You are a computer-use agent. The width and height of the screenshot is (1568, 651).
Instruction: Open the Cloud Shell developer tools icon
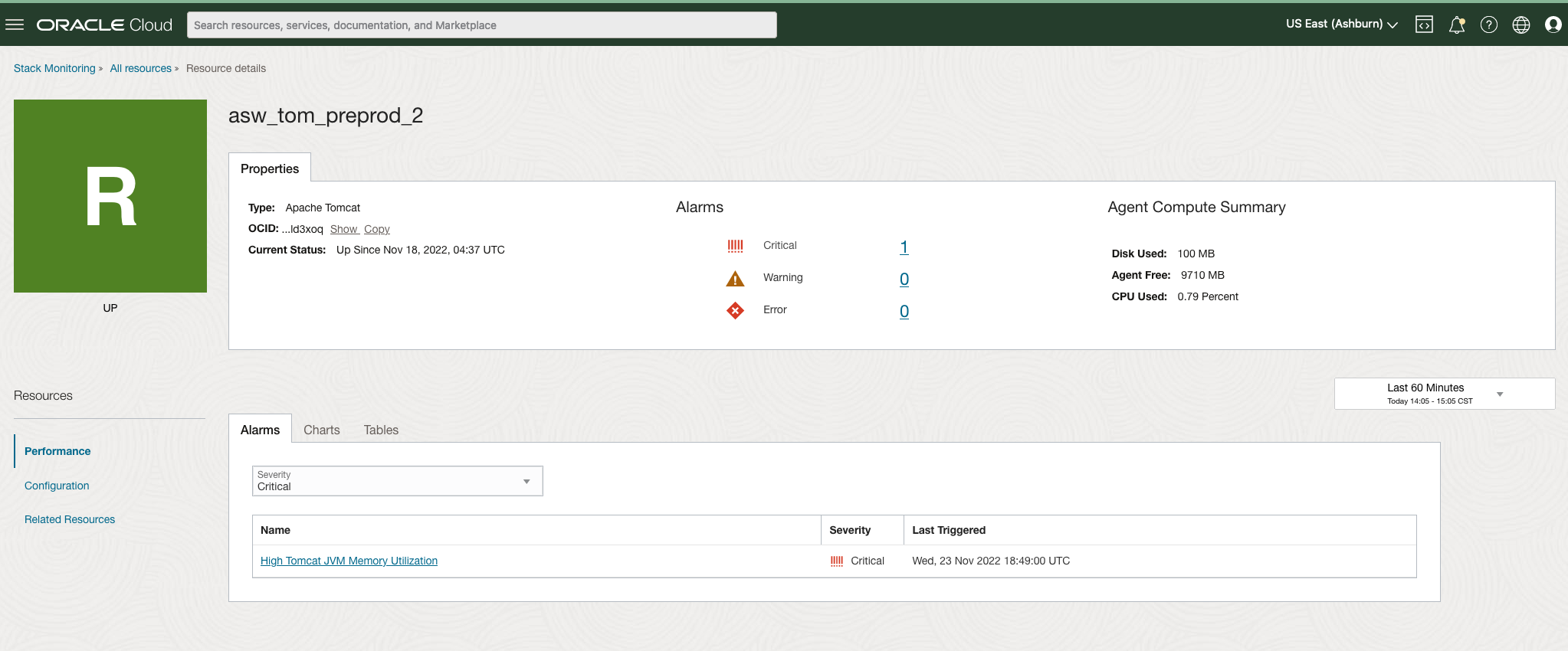pyautogui.click(x=1424, y=25)
